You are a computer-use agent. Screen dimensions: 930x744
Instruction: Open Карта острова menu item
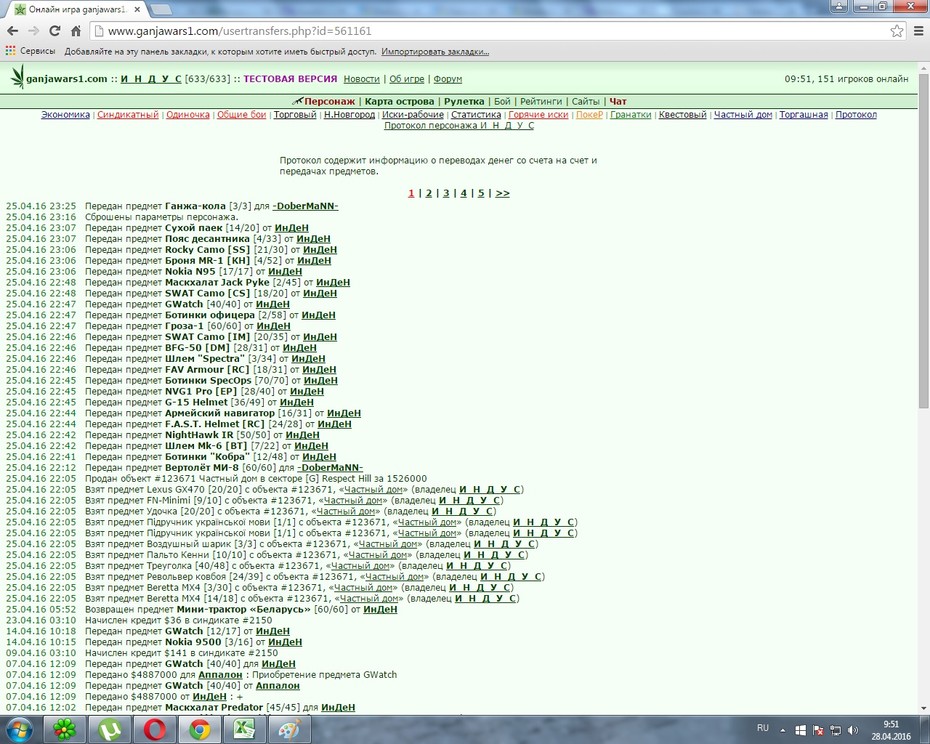tap(399, 101)
